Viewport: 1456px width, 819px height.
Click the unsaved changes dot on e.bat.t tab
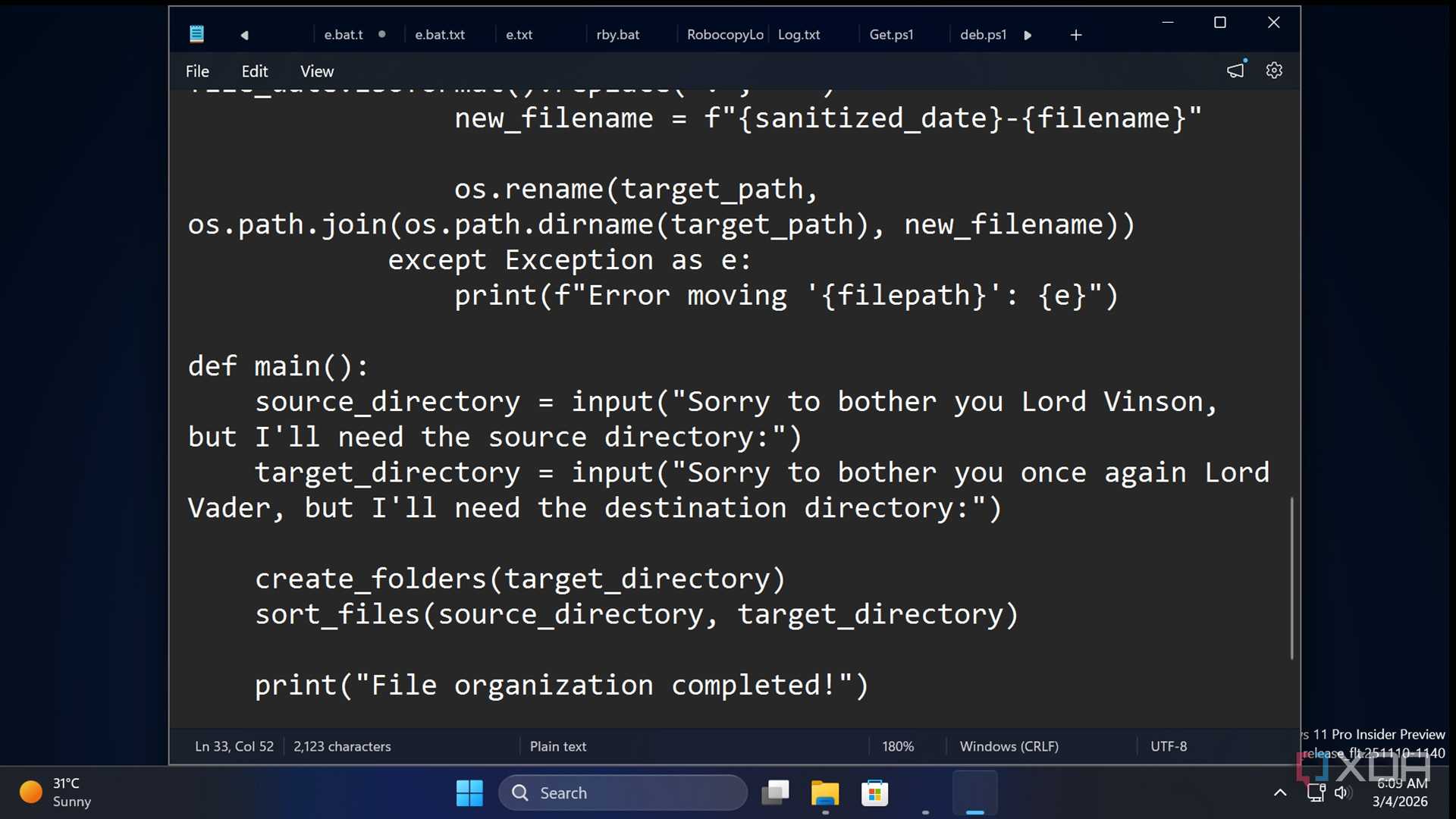pos(382,34)
